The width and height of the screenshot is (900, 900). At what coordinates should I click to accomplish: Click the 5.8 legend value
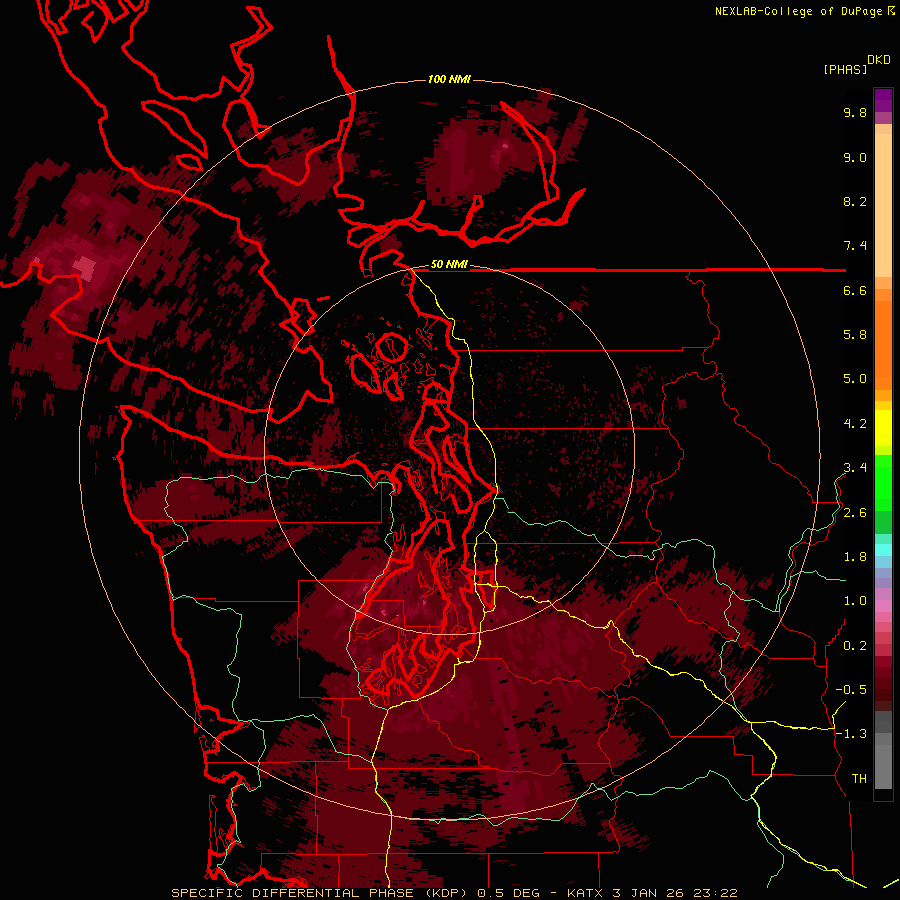pos(855,335)
